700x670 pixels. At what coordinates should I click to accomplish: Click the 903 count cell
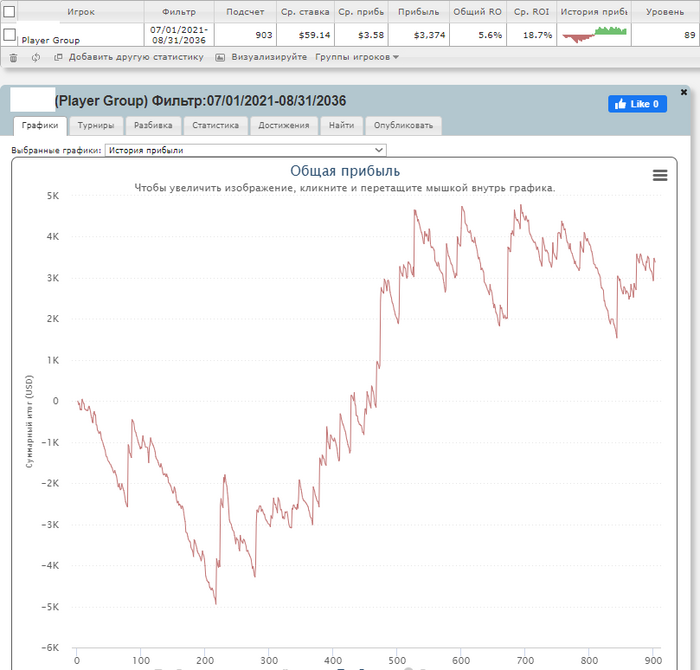tap(245, 35)
